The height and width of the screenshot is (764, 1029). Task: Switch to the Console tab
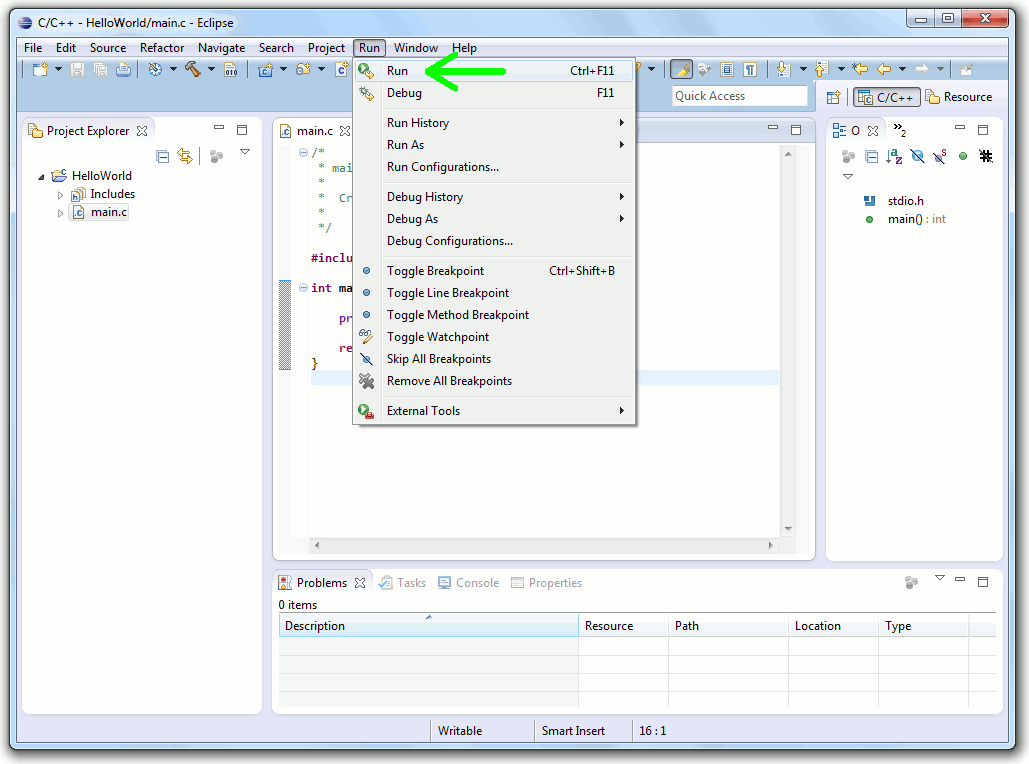(469, 583)
